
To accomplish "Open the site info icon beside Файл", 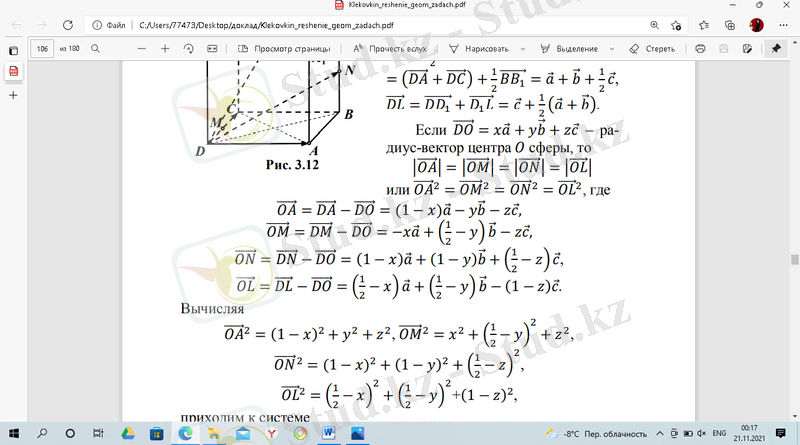I will click(x=96, y=25).
